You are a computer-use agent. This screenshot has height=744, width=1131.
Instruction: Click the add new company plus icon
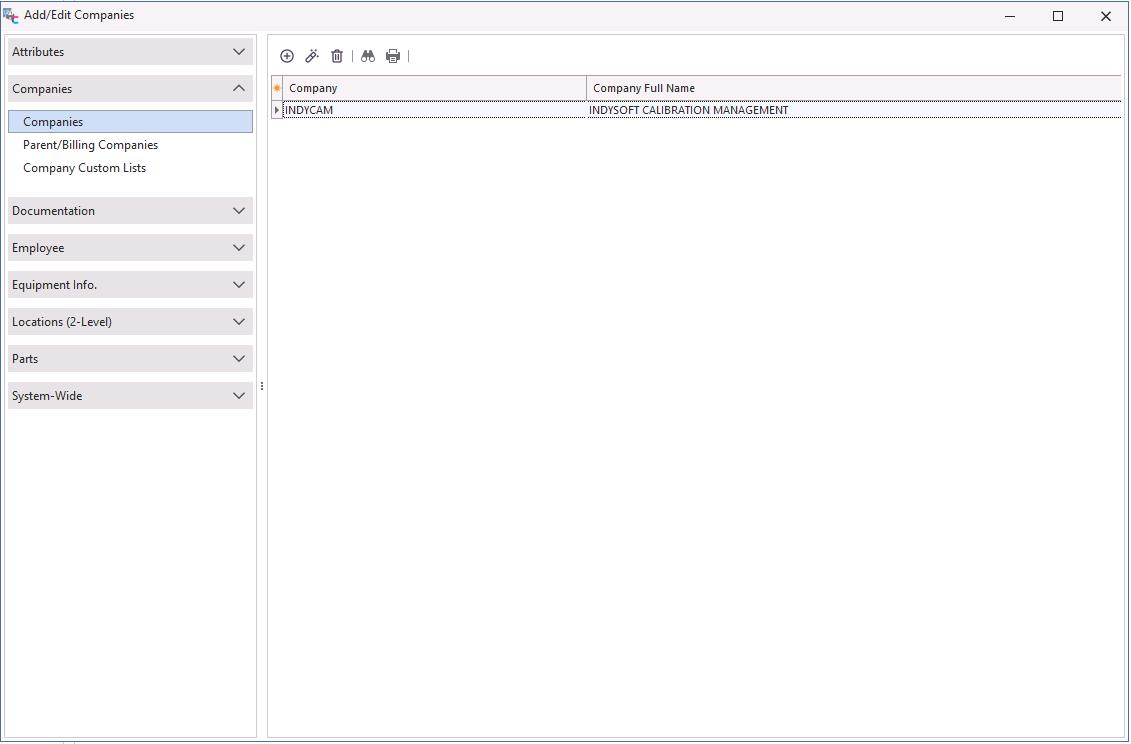tap(287, 56)
